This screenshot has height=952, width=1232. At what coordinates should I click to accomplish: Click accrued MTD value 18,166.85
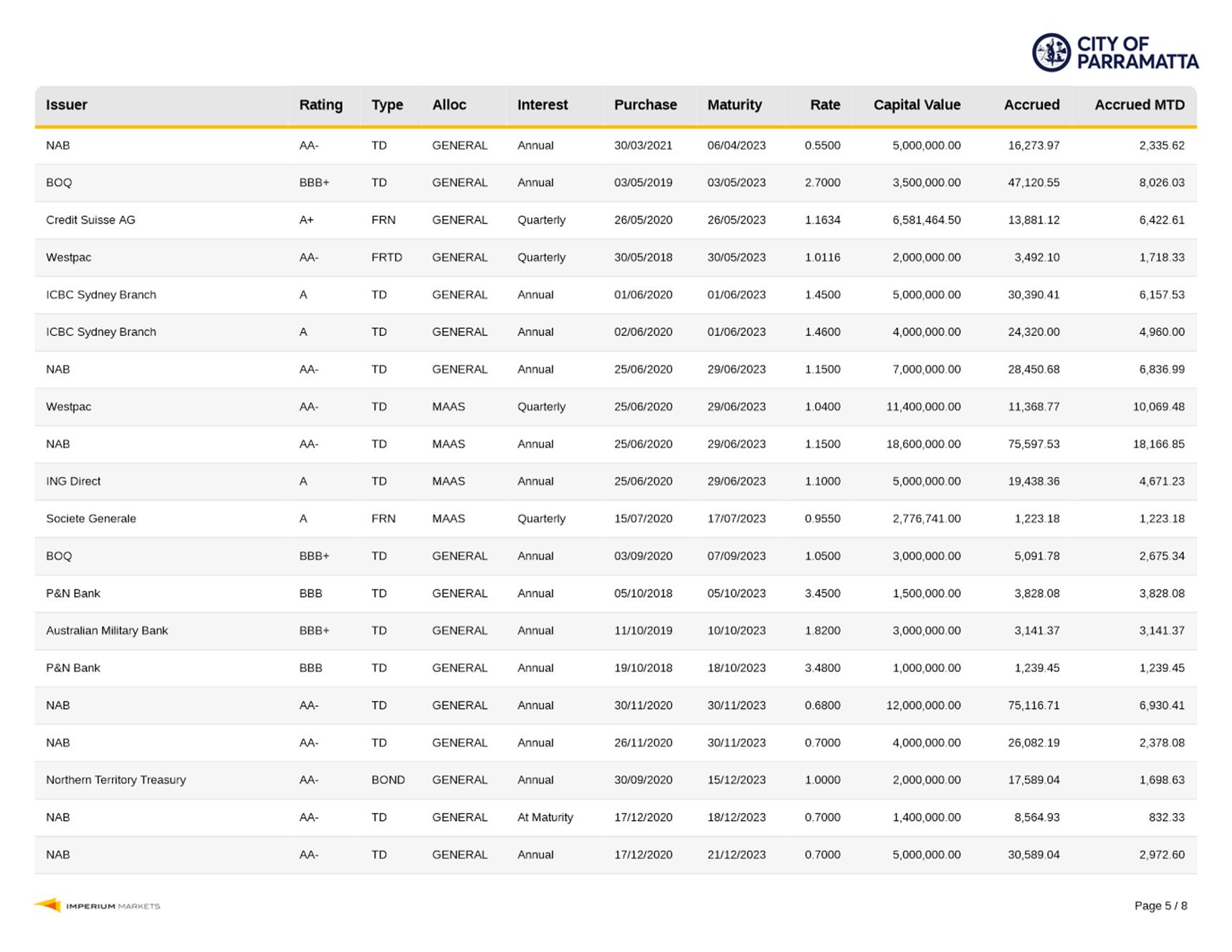click(x=1159, y=444)
